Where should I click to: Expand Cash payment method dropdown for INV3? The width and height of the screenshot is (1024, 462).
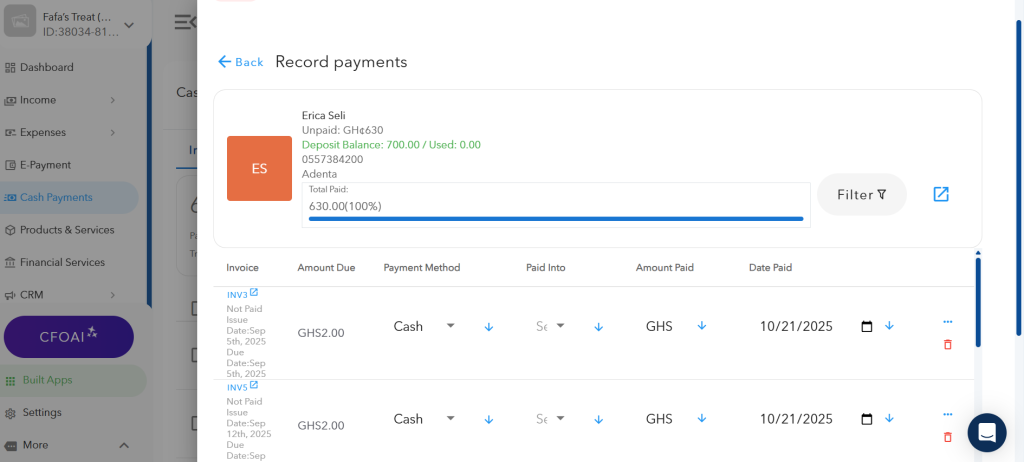point(450,326)
